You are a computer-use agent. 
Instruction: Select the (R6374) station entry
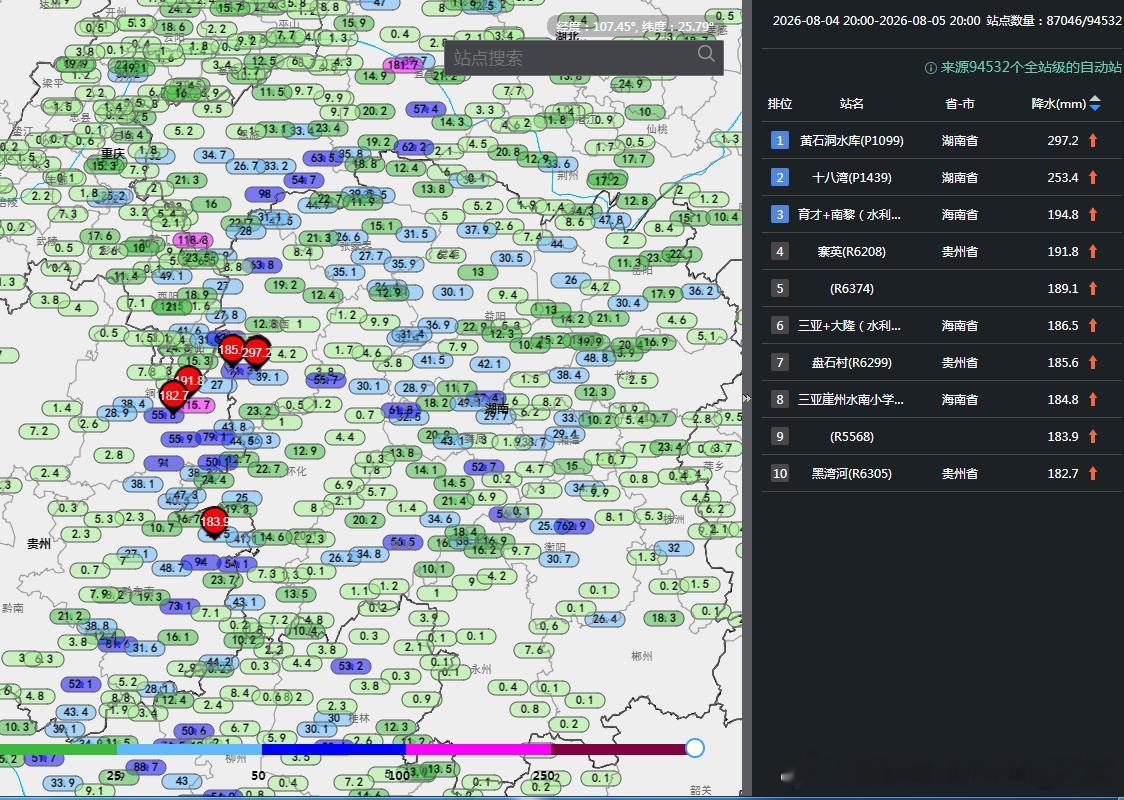[x=852, y=288]
